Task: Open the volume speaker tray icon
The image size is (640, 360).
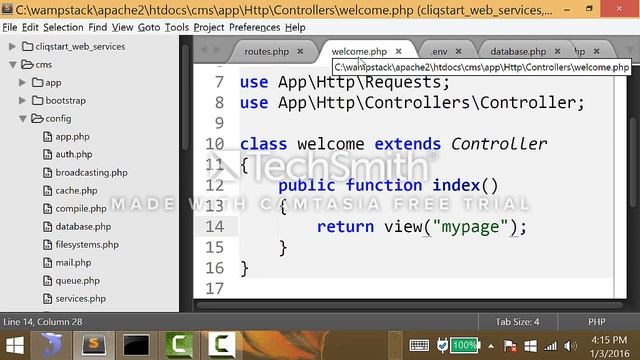Action: 570,346
